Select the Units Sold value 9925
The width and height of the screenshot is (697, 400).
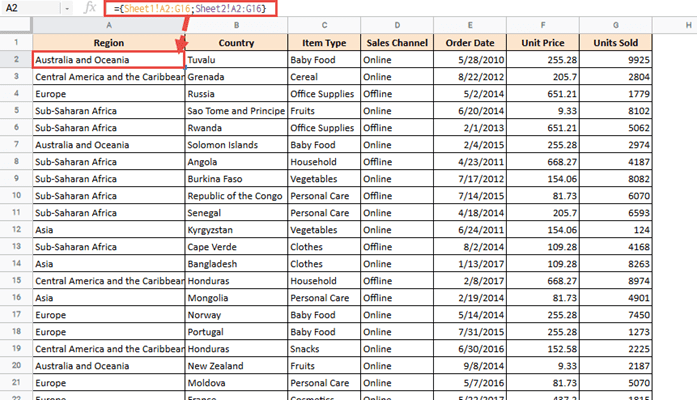pyautogui.click(x=617, y=60)
